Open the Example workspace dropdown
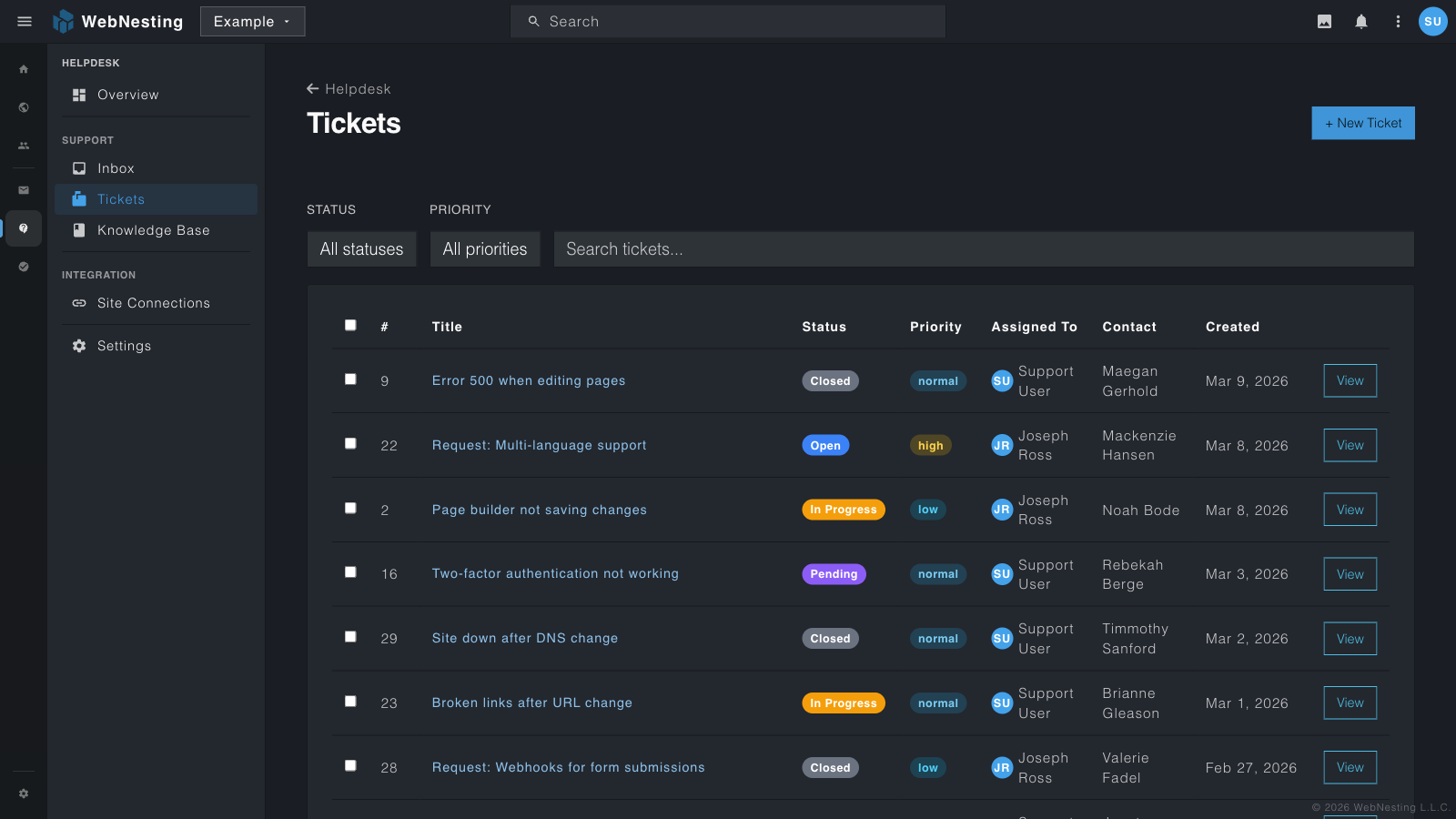This screenshot has height=819, width=1456. tap(252, 21)
